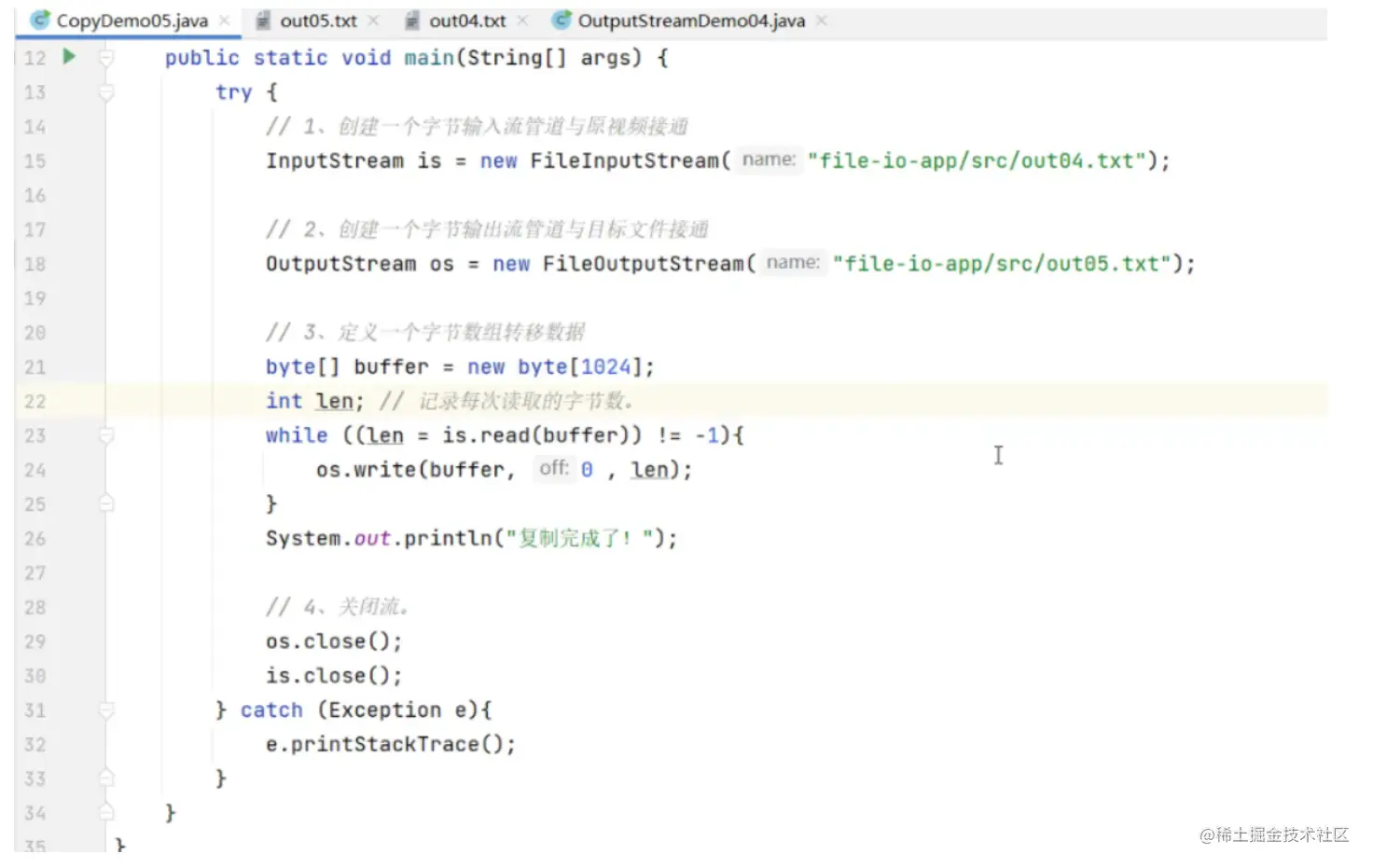The width and height of the screenshot is (1373, 868).
Task: Click the "off:" parameter hint in os.write call
Action: point(554,468)
